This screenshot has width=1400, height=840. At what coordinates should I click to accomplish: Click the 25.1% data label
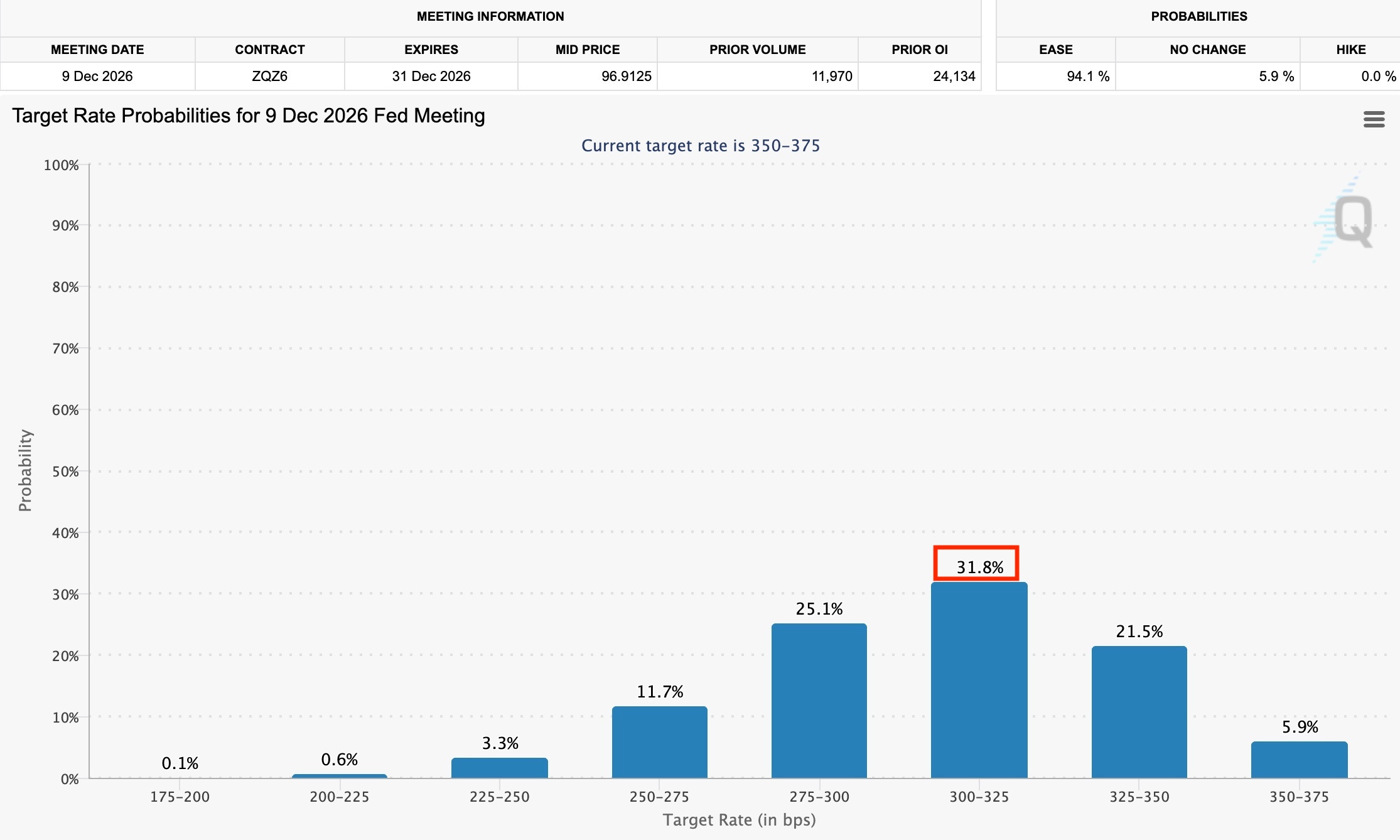[x=819, y=608]
